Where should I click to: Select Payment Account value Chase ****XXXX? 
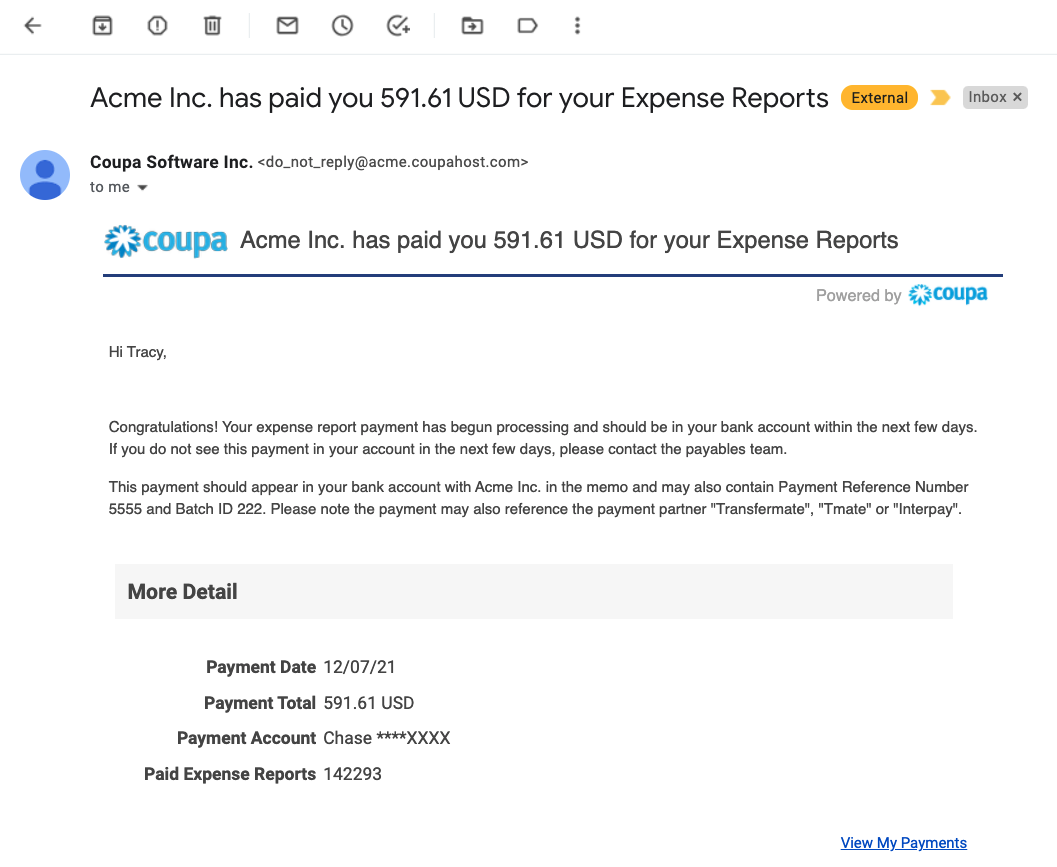click(x=387, y=738)
